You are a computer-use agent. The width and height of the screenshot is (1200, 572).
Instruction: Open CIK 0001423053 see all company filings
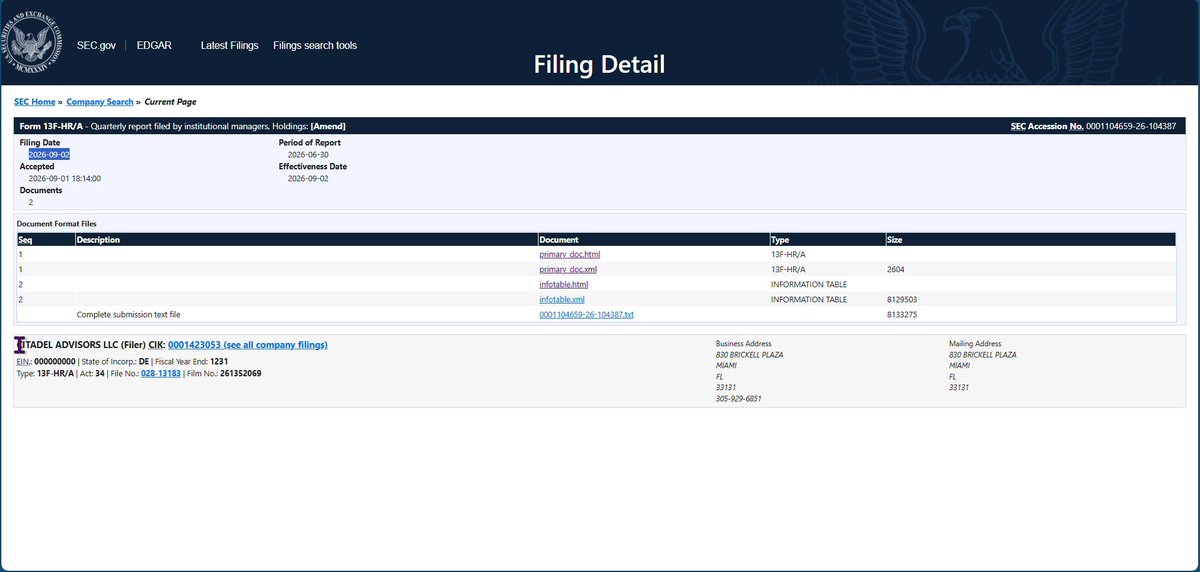248,345
